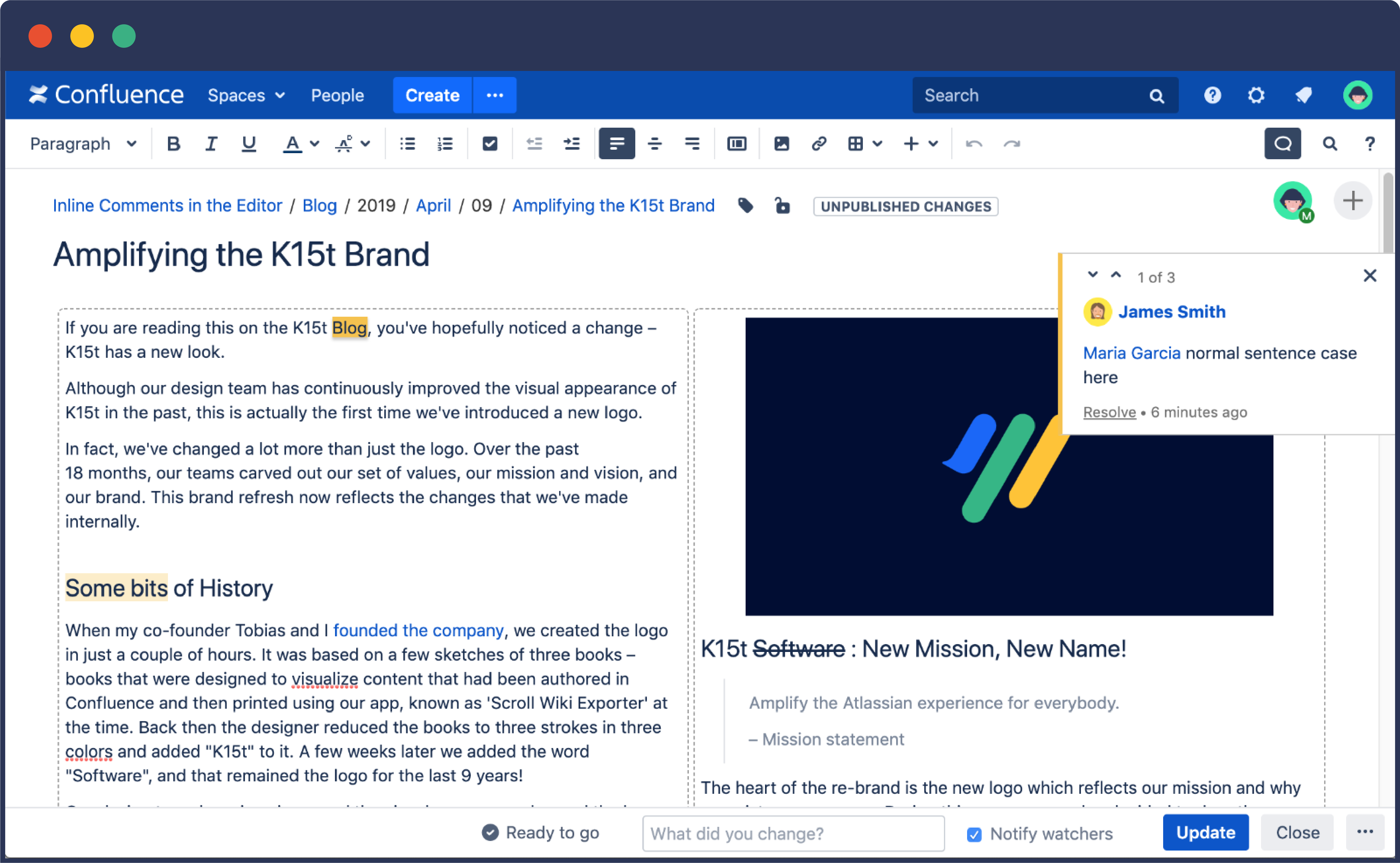This screenshot has width=1400, height=863.
Task: Center align the text
Action: (x=655, y=144)
